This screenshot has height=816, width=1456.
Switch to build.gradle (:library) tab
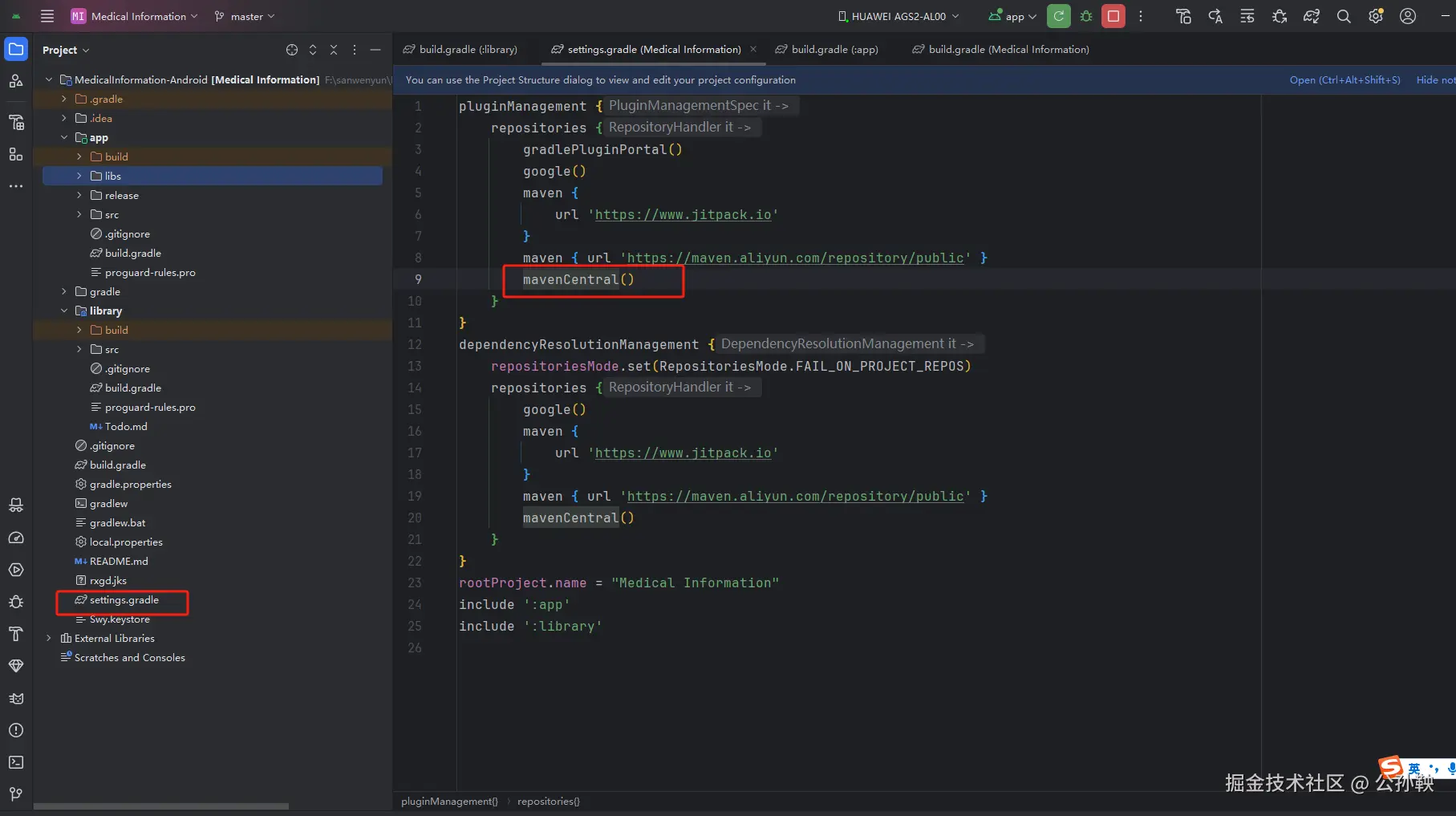tap(460, 50)
